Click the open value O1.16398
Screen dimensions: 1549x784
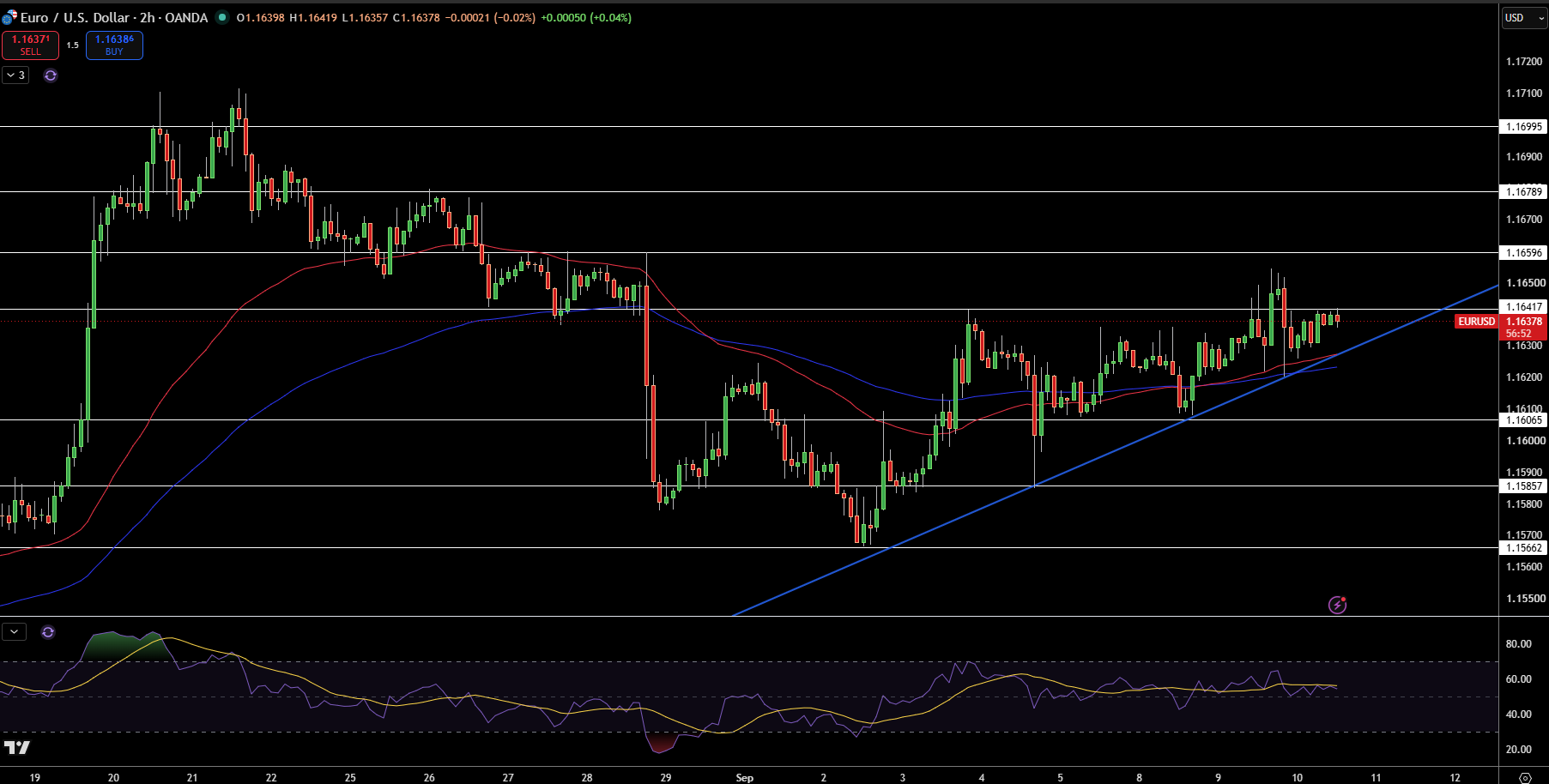point(261,17)
